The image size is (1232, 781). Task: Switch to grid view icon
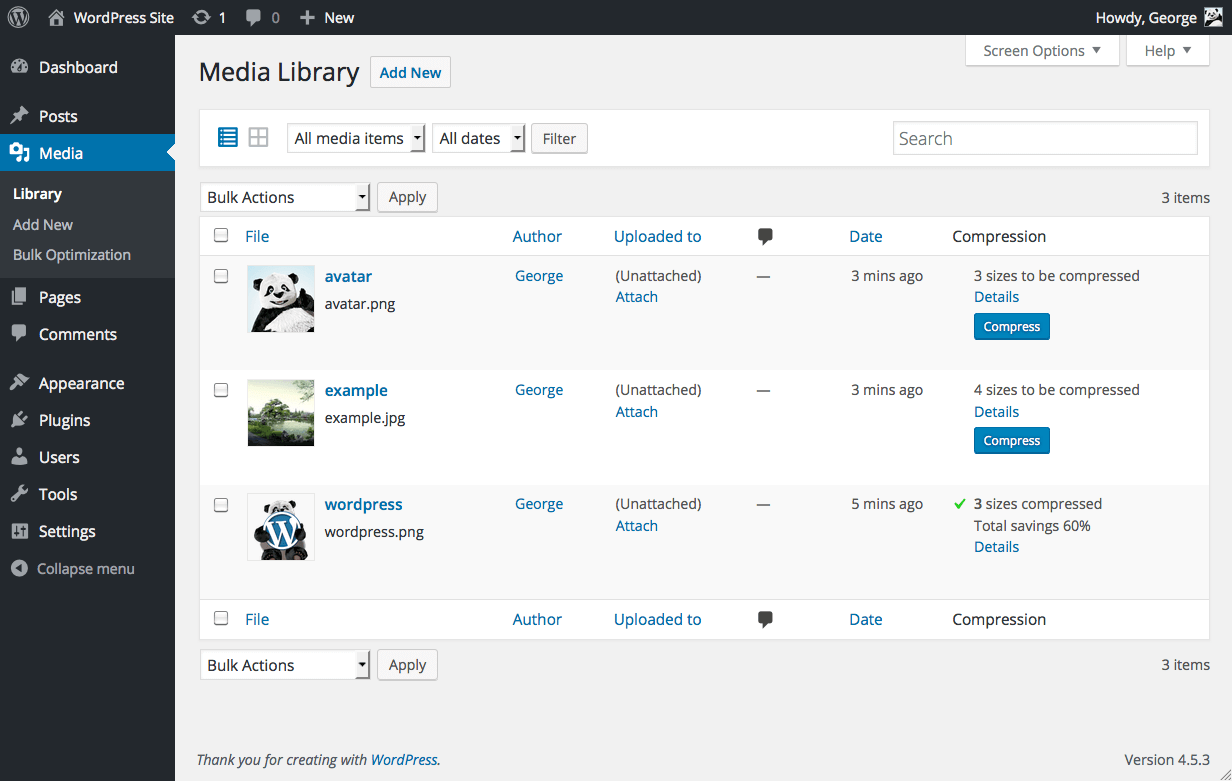coord(258,138)
